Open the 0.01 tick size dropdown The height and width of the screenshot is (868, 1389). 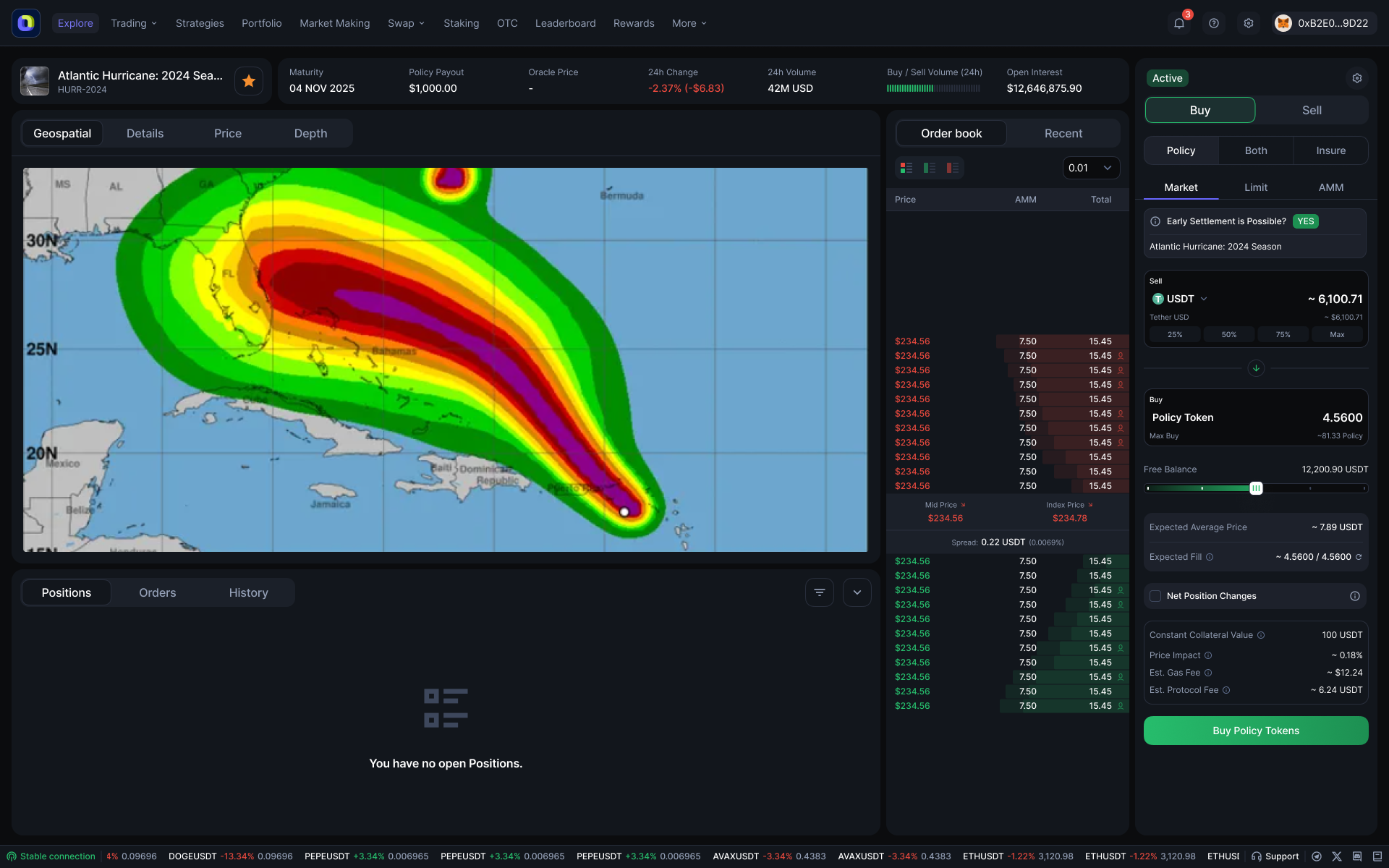1089,167
